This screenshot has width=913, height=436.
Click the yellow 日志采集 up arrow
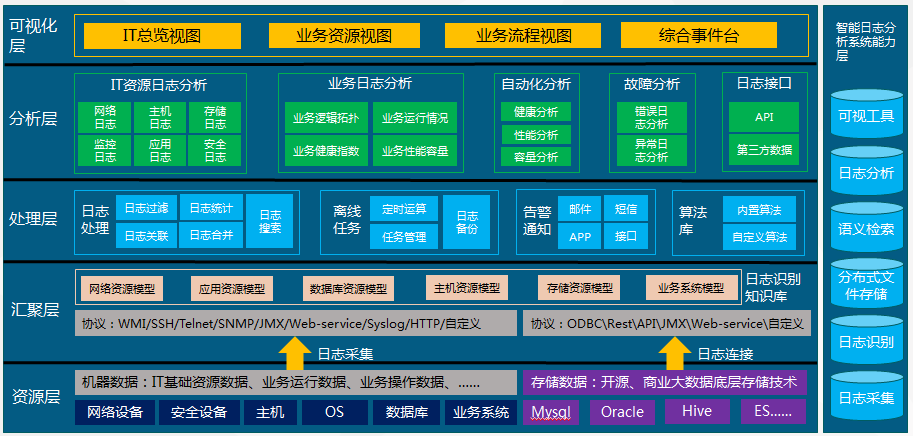(295, 353)
